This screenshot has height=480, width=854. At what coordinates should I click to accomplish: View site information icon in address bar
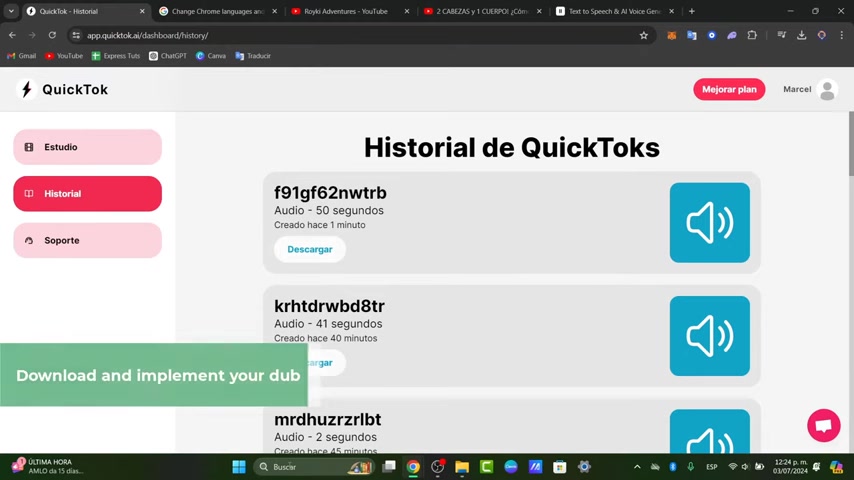[76, 35]
